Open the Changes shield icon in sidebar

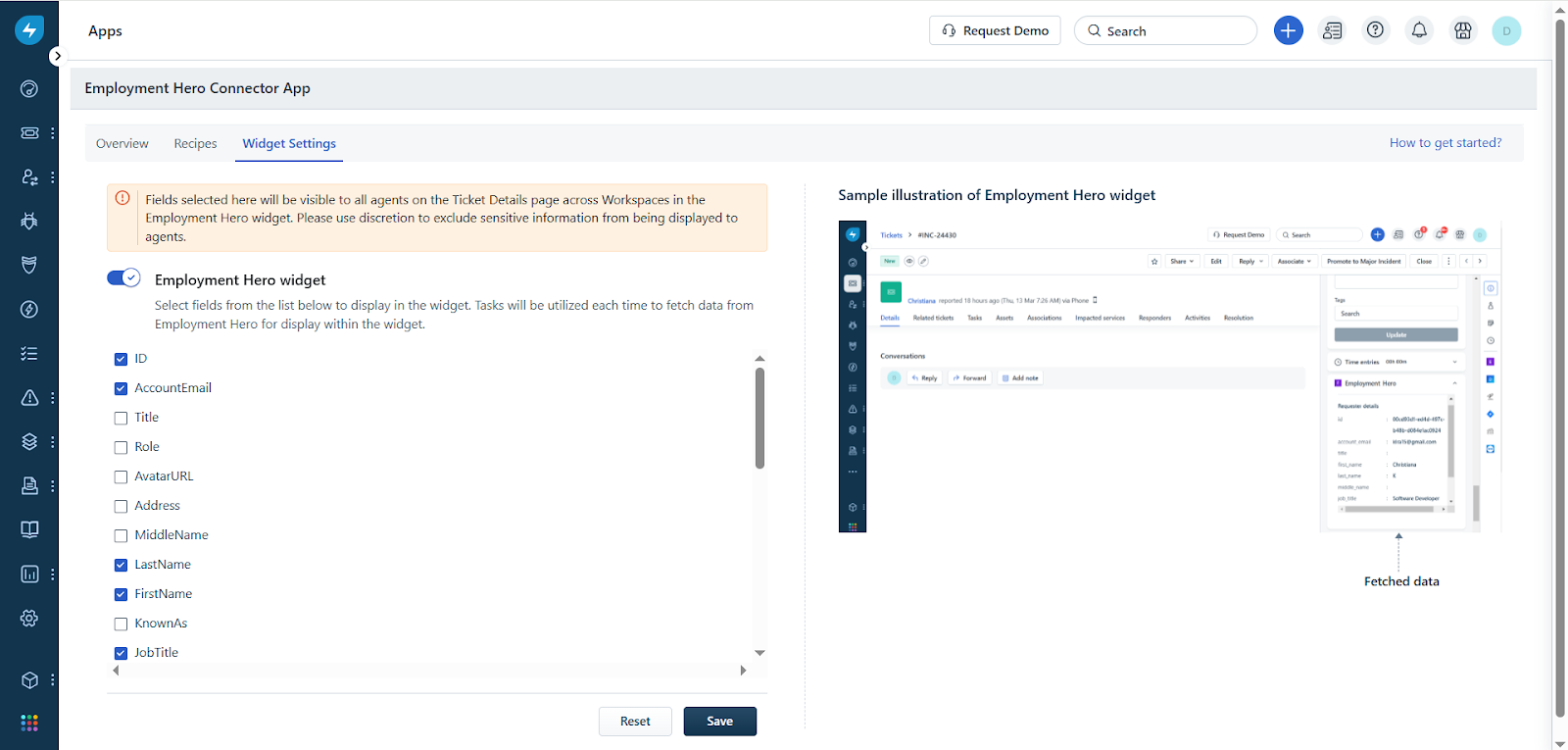[x=29, y=265]
